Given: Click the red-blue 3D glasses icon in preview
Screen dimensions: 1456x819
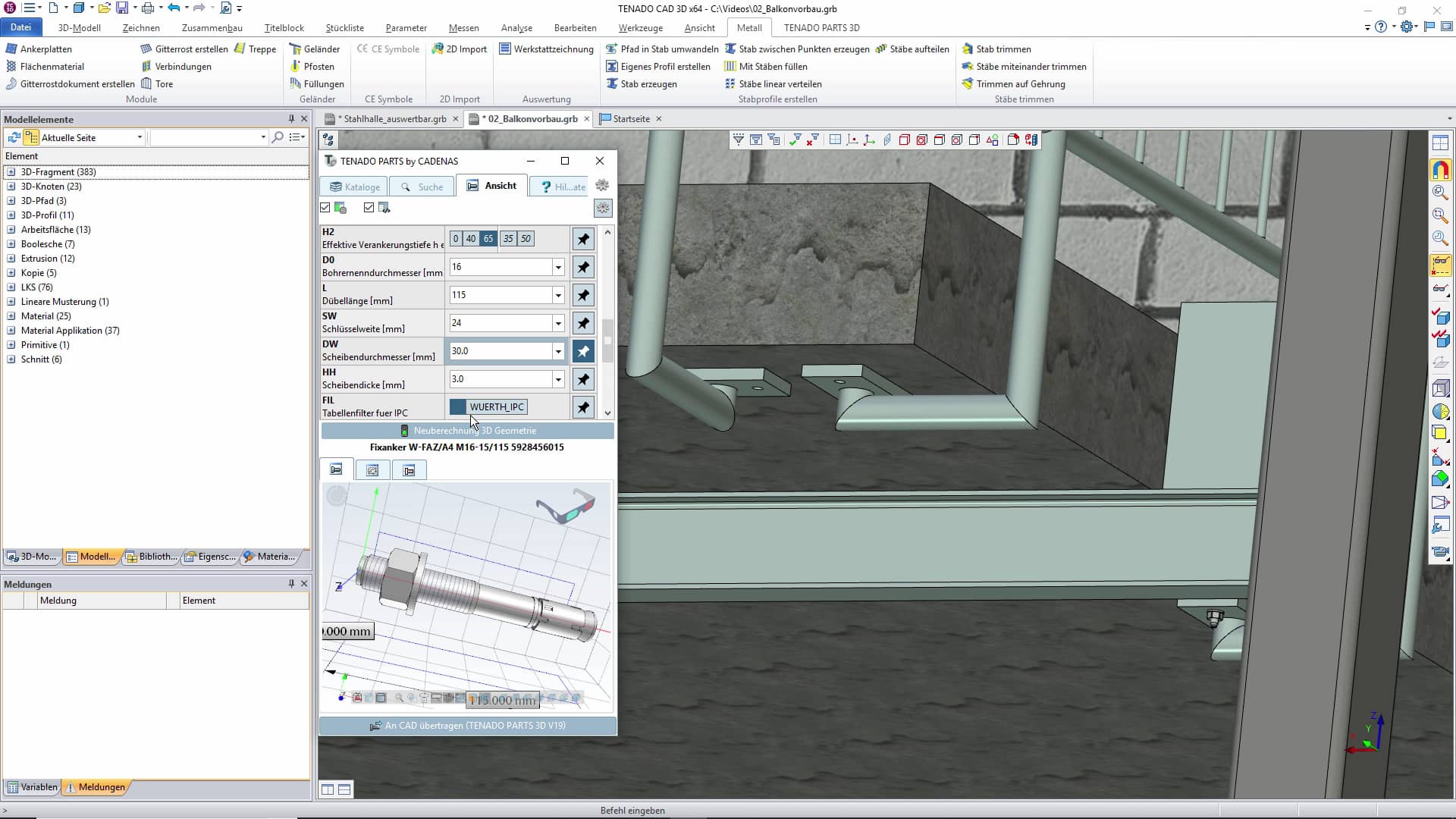Looking at the screenshot, I should click(566, 507).
